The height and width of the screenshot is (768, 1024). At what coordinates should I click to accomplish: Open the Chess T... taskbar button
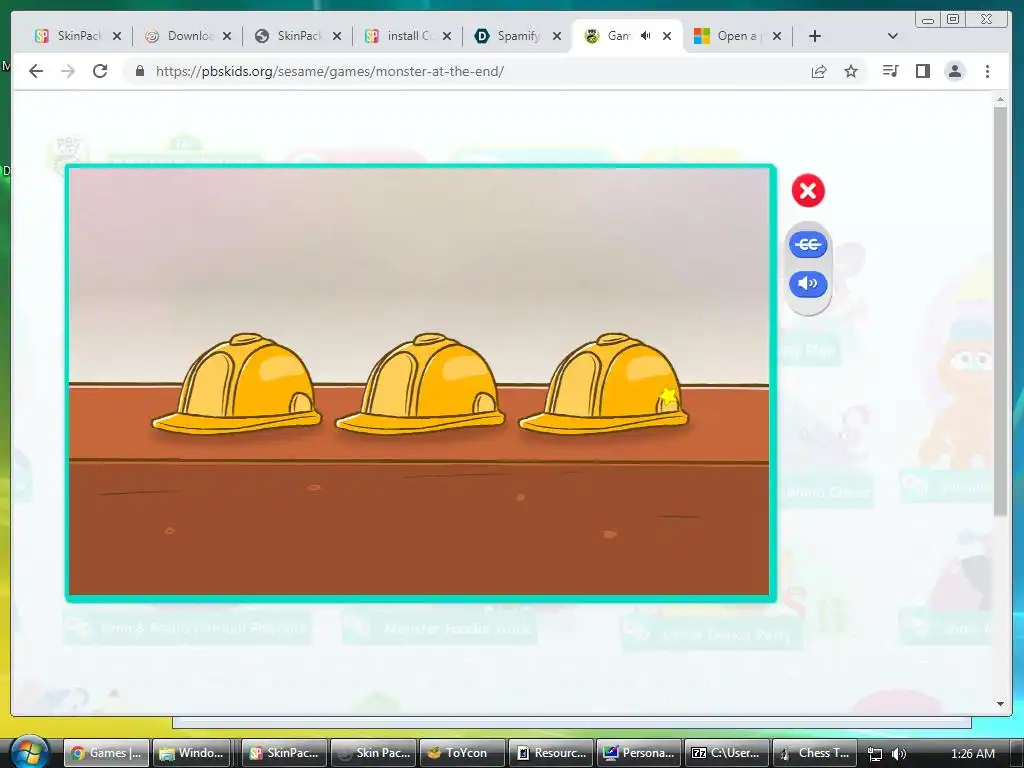tap(815, 753)
